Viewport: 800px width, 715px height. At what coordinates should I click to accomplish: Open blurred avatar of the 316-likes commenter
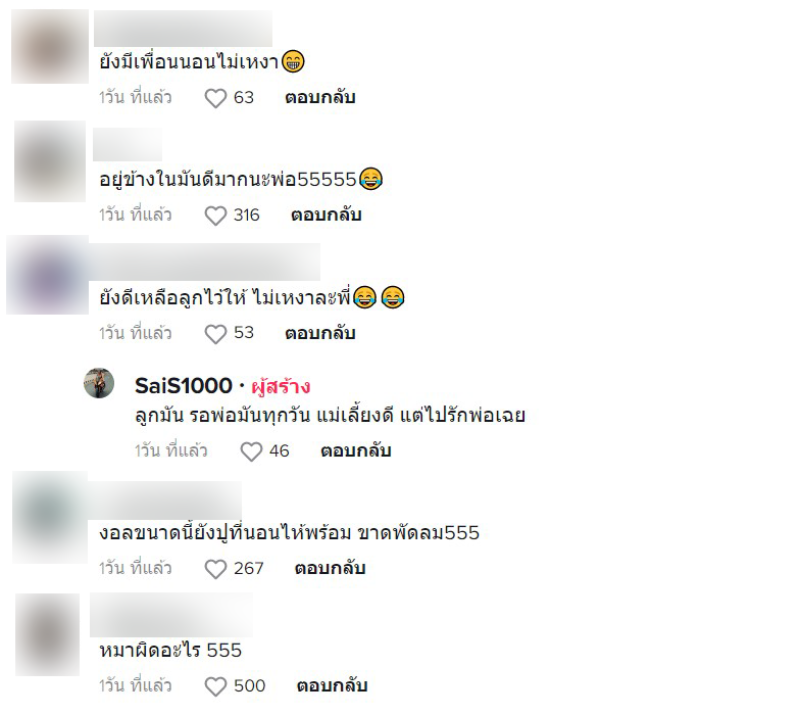(50, 161)
